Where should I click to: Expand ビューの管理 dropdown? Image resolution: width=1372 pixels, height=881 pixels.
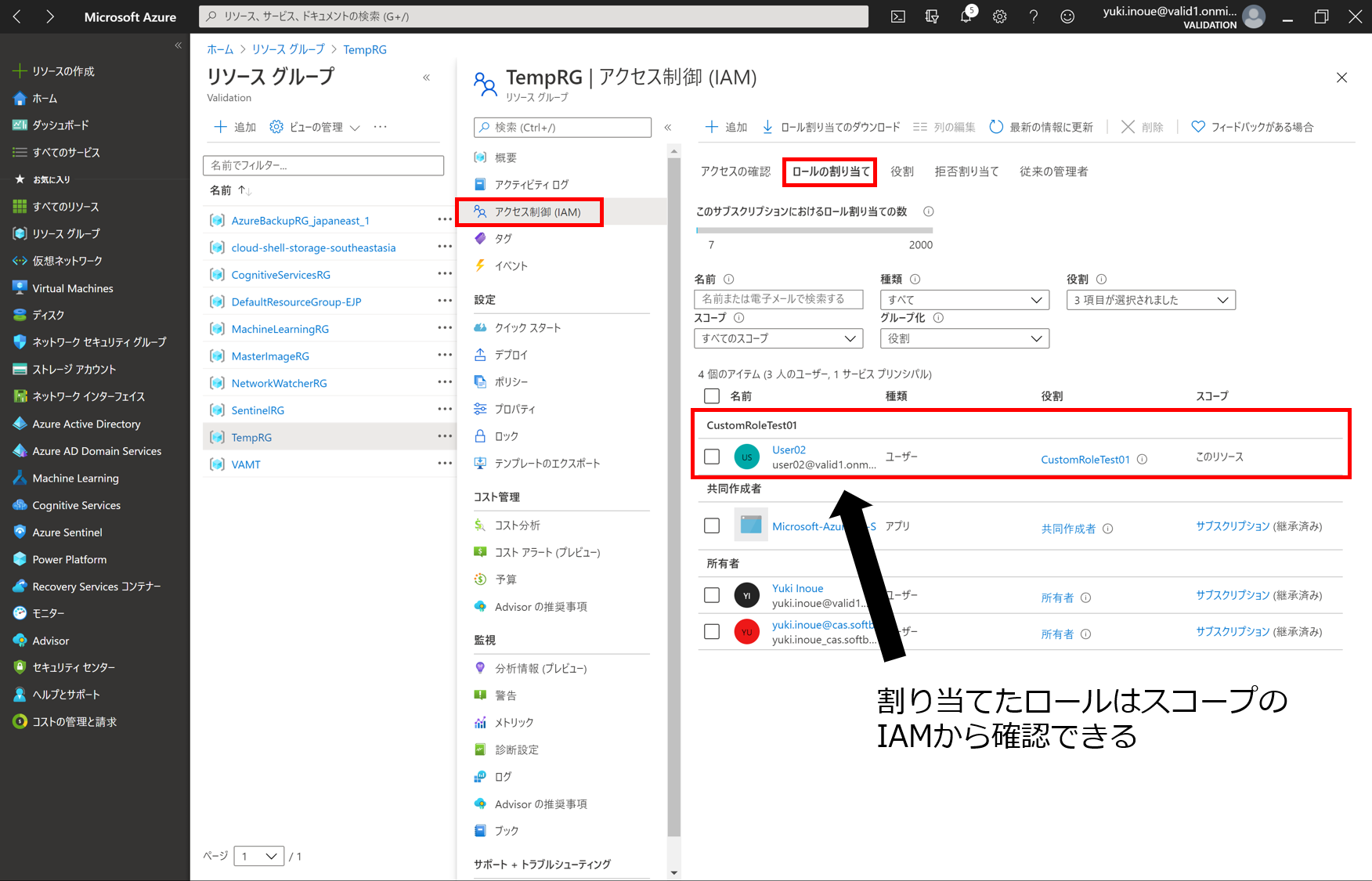pyautogui.click(x=315, y=127)
